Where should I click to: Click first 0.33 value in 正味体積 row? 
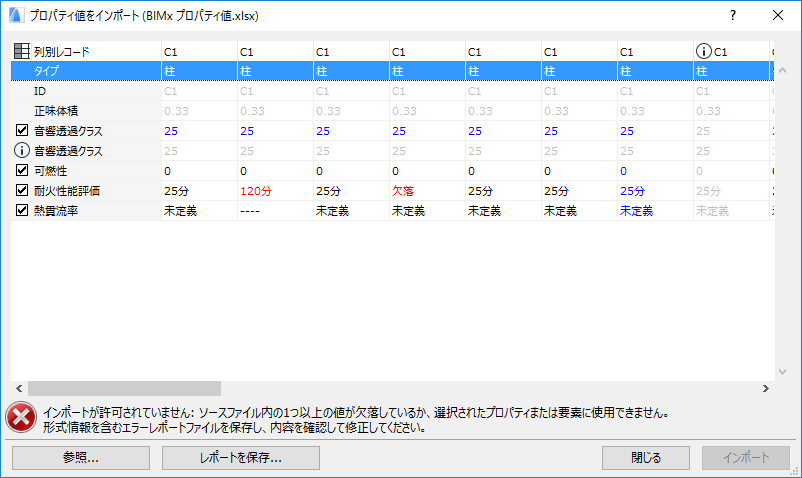(176, 111)
